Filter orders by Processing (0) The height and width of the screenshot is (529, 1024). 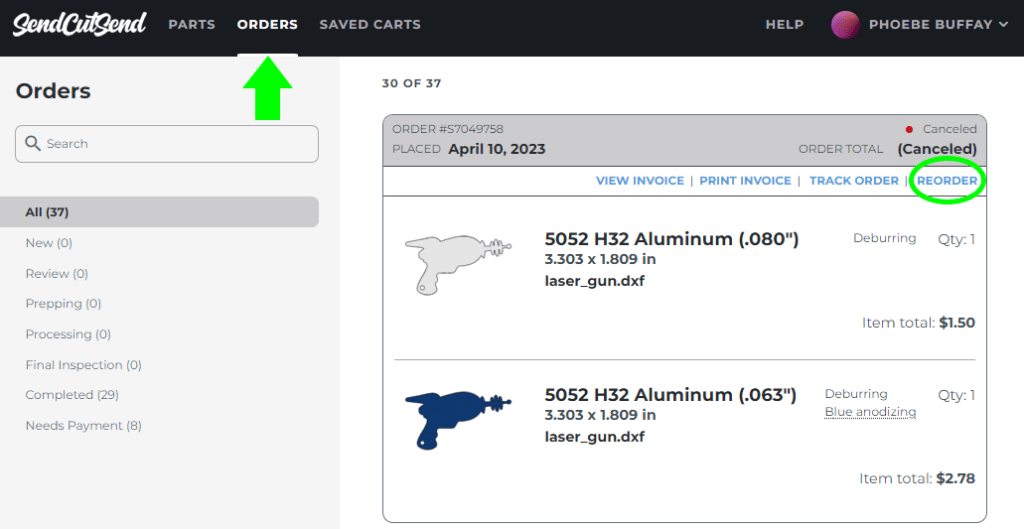(x=68, y=334)
